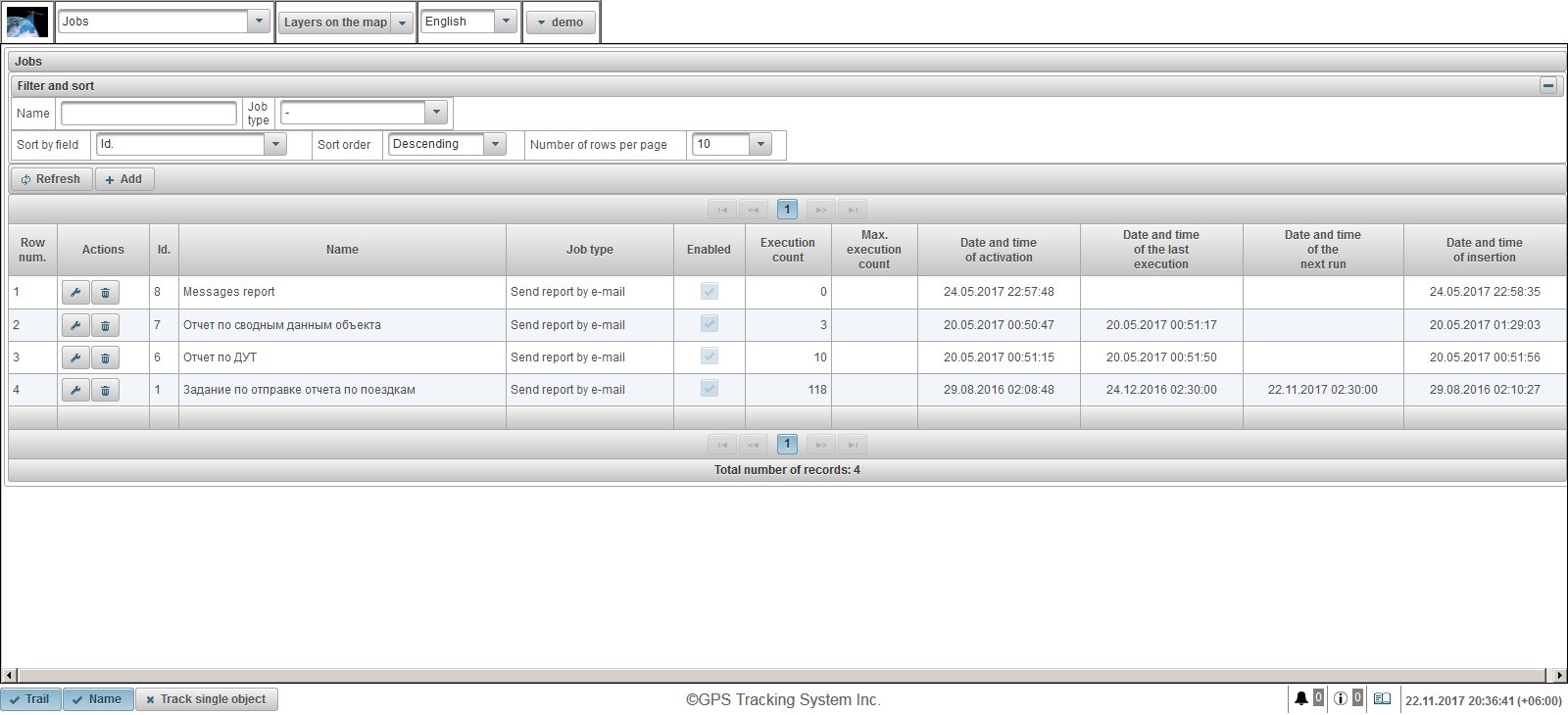Viewport: 1568px width, 715px height.
Task: Click Add to create a new job
Action: (x=124, y=179)
